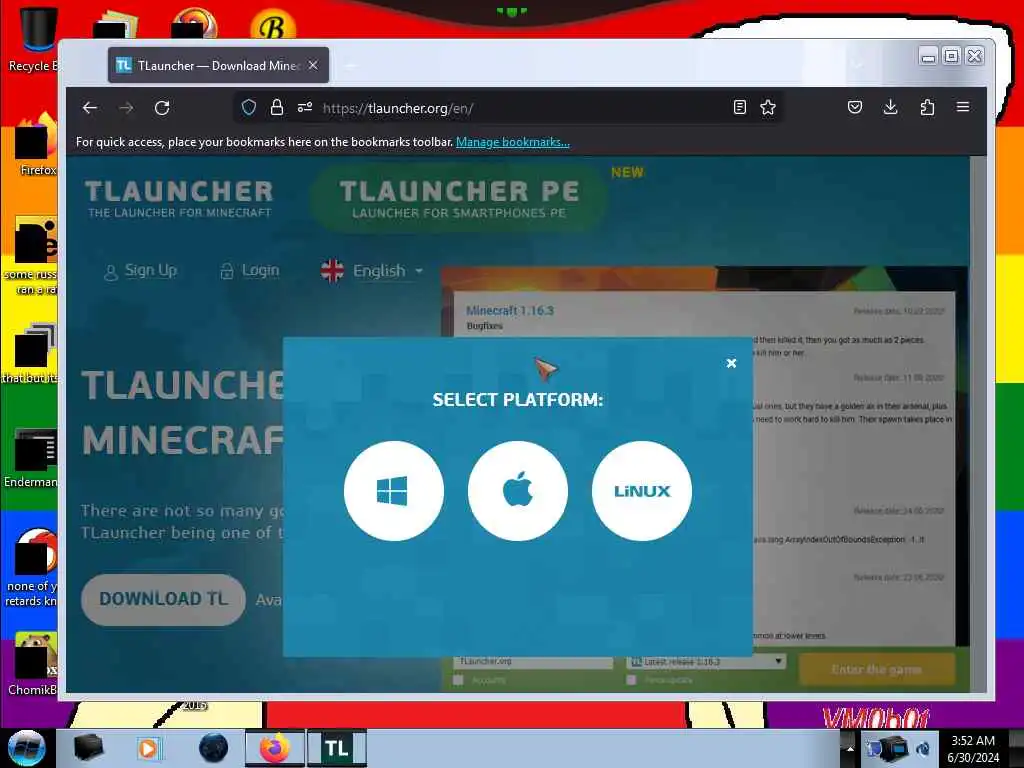Viewport: 1024px width, 768px height.
Task: Select the TLauncher — Download Minecraft tab
Action: pyautogui.click(x=218, y=65)
